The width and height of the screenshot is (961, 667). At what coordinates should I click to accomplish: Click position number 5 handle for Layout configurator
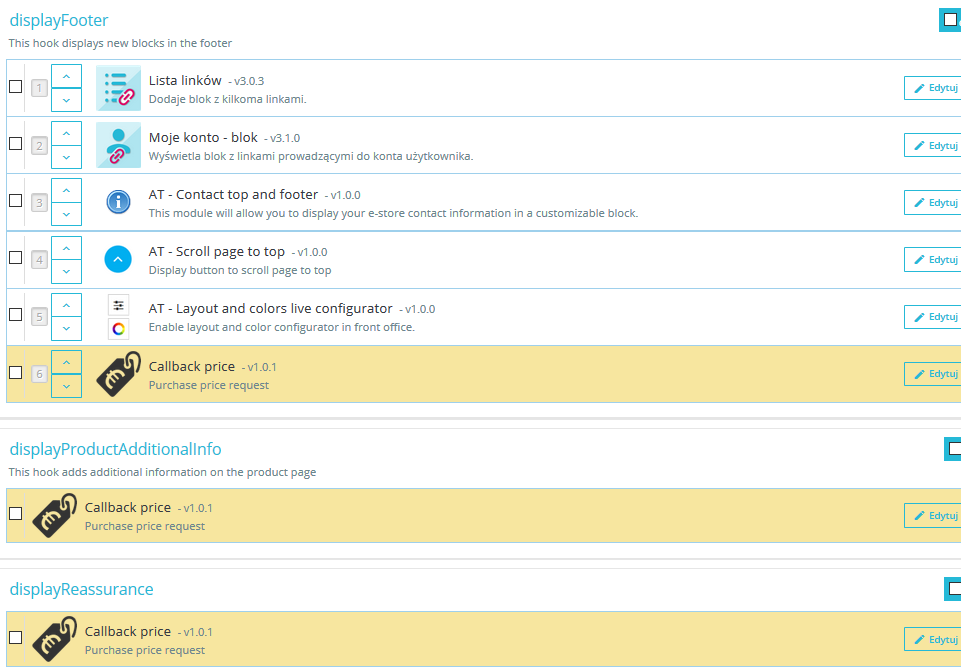point(39,317)
